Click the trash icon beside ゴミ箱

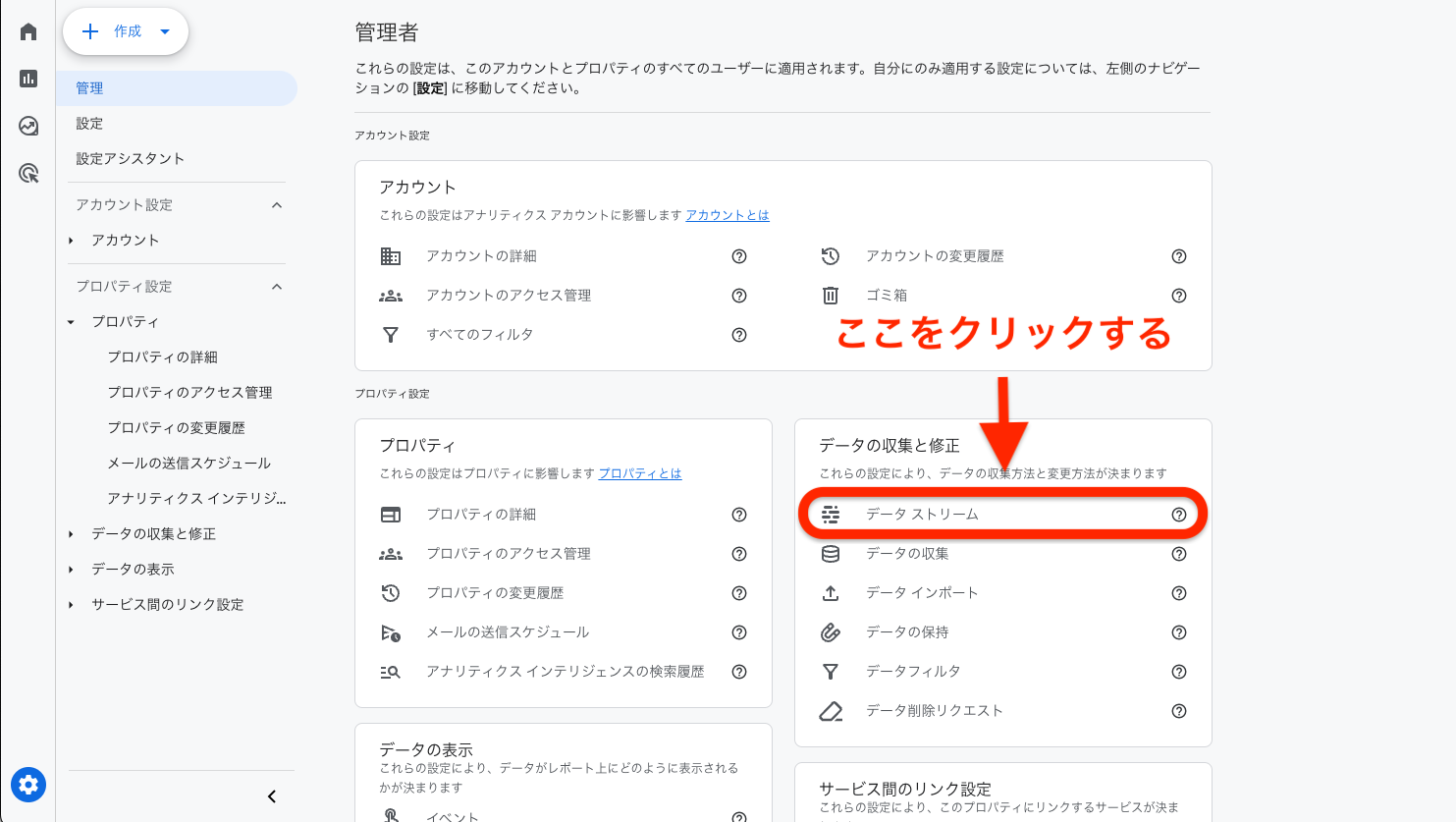tap(831, 296)
